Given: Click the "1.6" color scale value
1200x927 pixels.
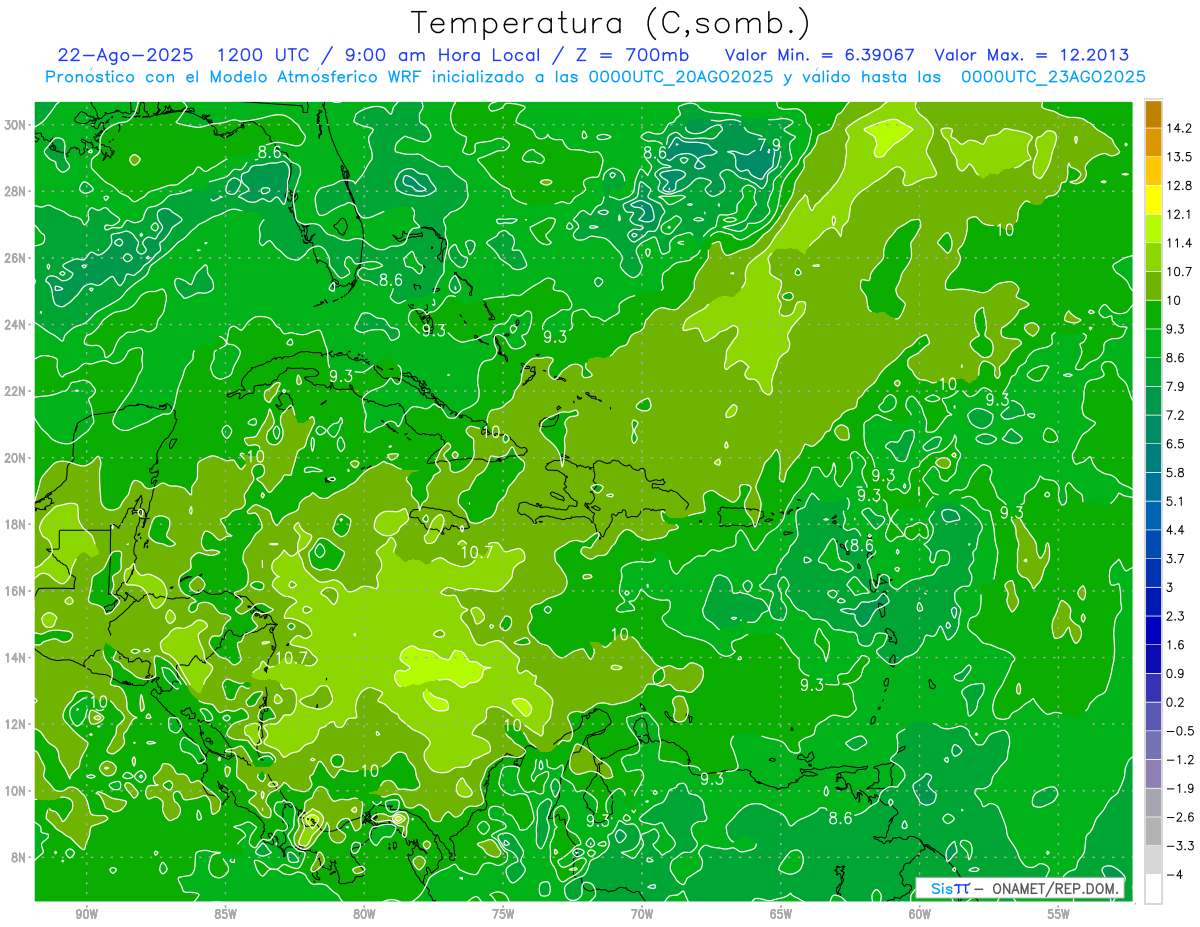Looking at the screenshot, I should [1176, 645].
